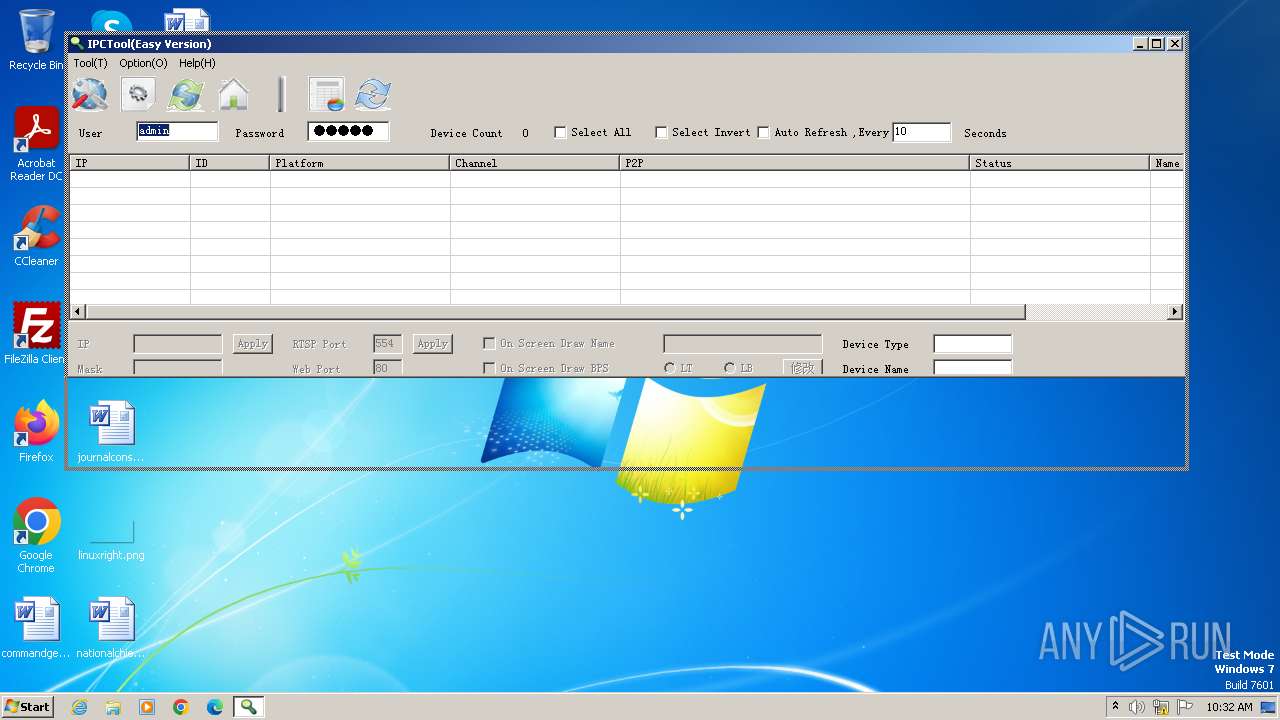Open media player taskbar icon
Screen dimensions: 1280x720
[147, 707]
